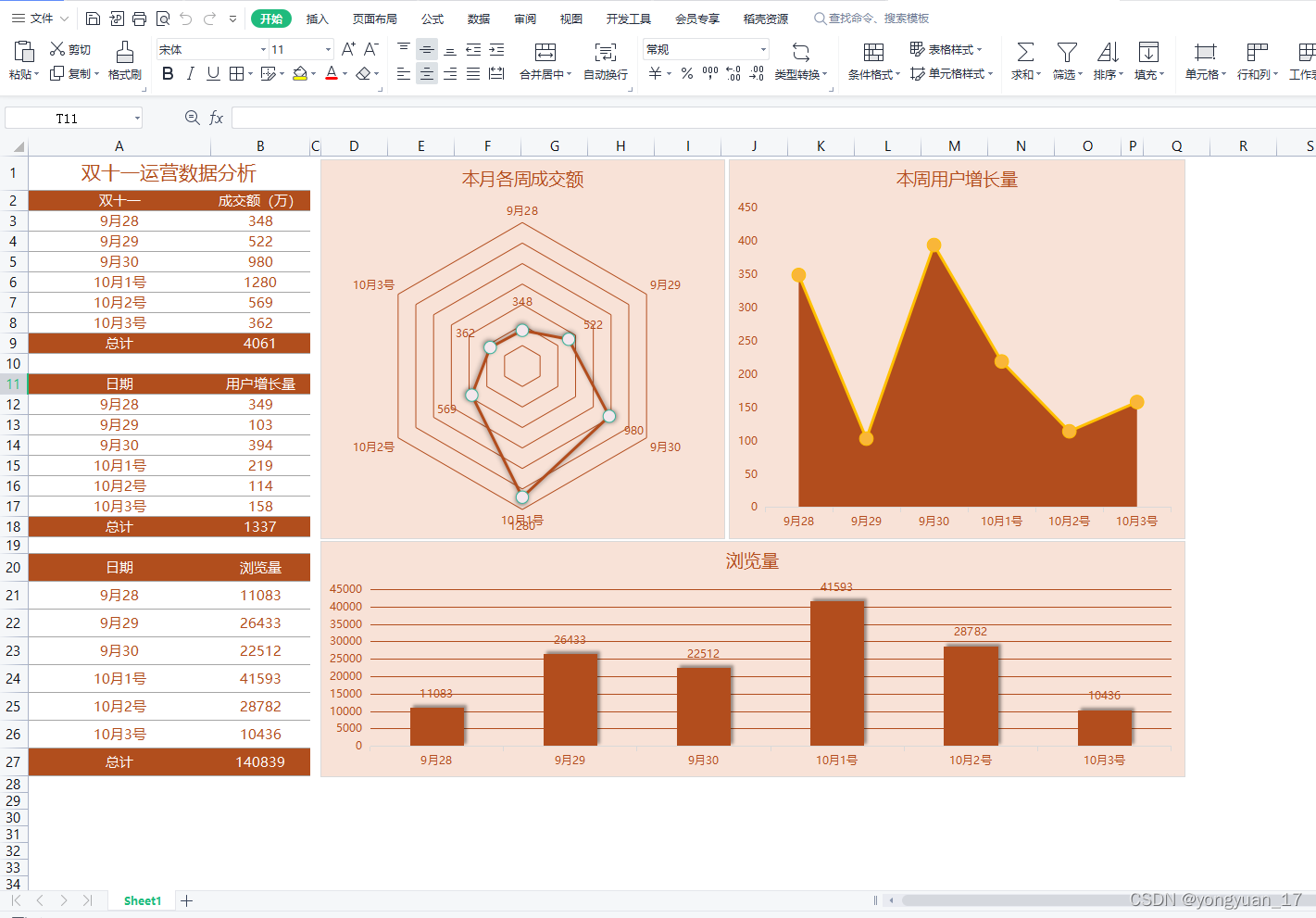
Task: Click the Undo arrow icon
Action: point(186,19)
